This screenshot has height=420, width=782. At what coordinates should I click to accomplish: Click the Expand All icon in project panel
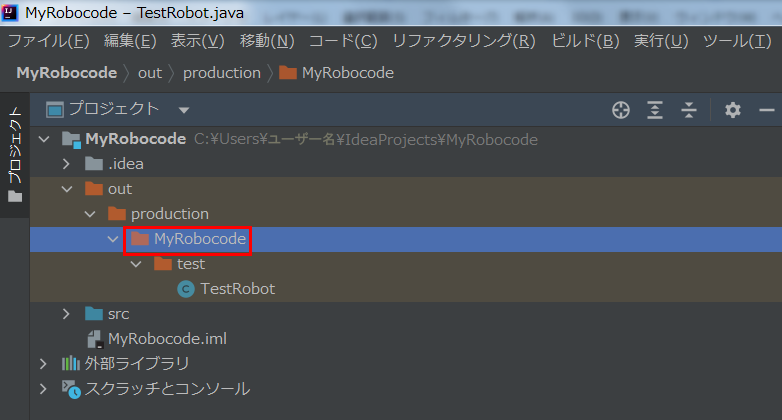click(655, 110)
